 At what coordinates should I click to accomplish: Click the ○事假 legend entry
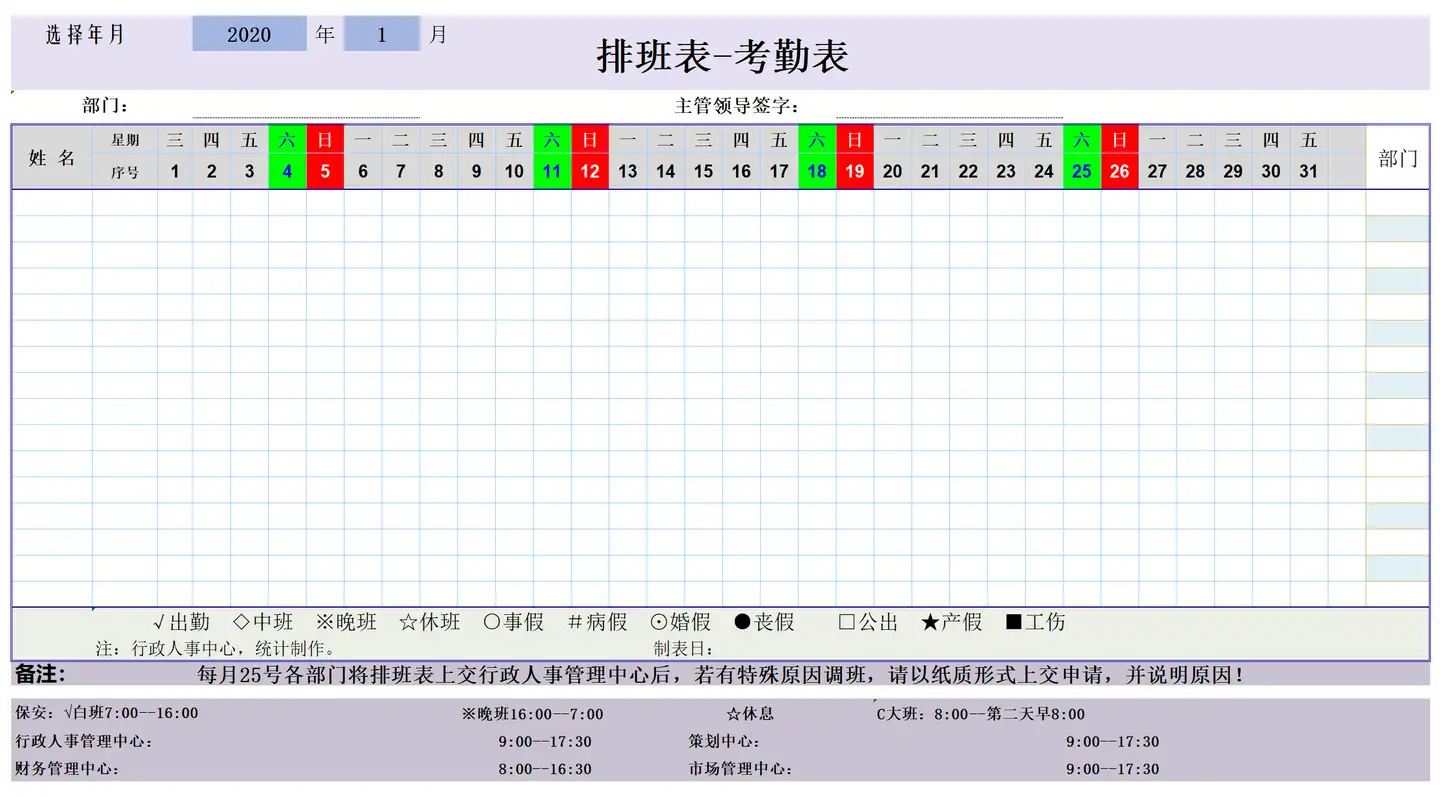513,623
